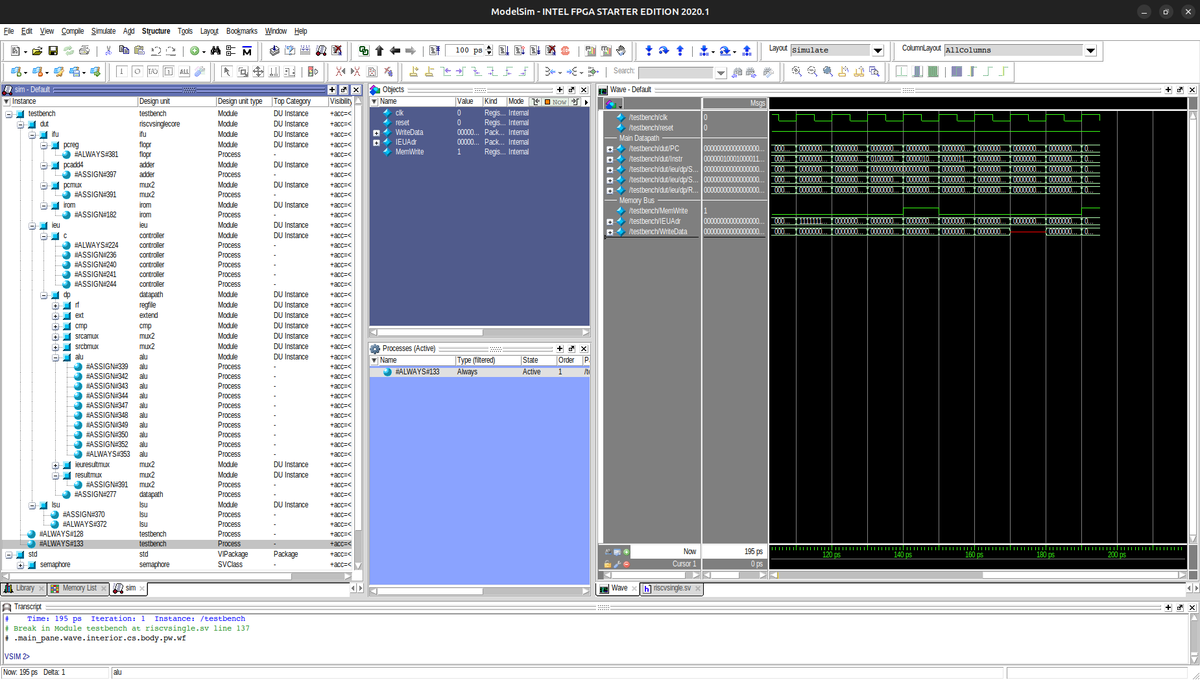The image size is (1200, 680).
Task: Click the Open file folder toolbar icon
Action: click(x=36, y=50)
